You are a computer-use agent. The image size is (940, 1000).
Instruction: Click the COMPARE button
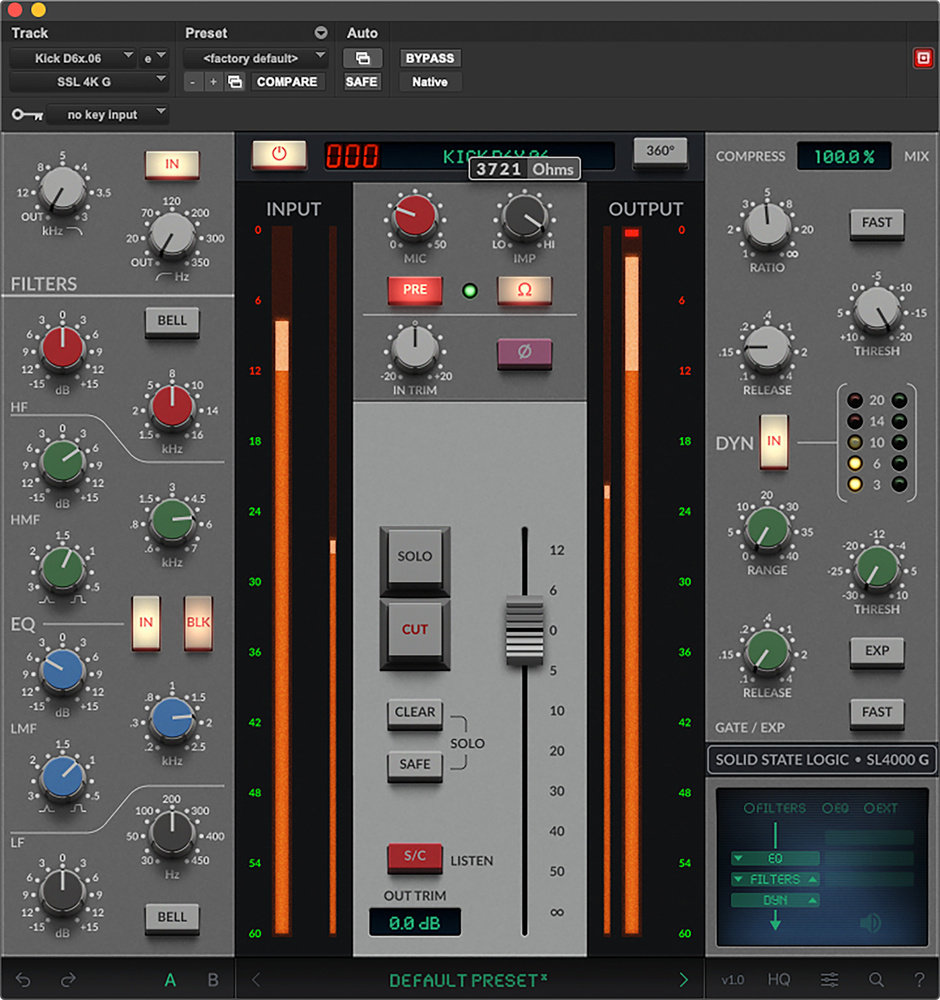(287, 82)
